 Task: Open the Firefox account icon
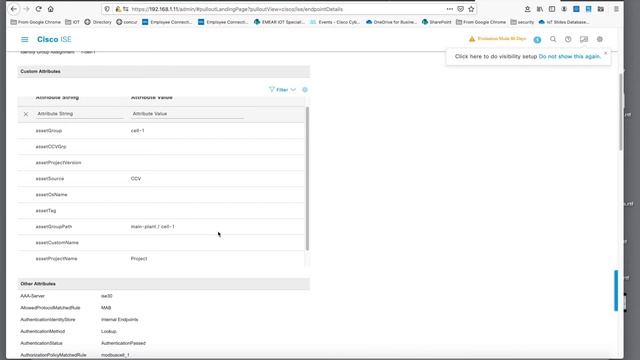[564, 9]
